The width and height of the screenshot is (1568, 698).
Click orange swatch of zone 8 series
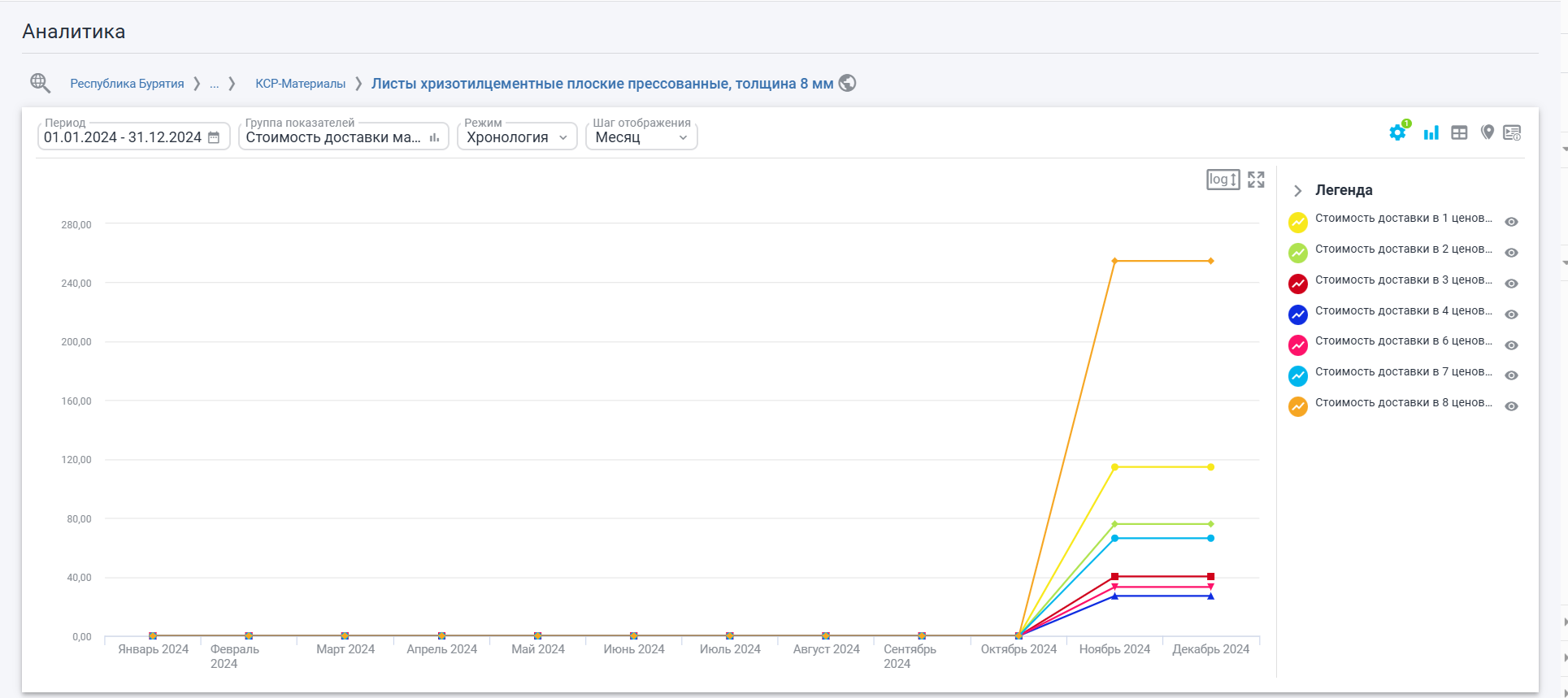pyautogui.click(x=1298, y=406)
